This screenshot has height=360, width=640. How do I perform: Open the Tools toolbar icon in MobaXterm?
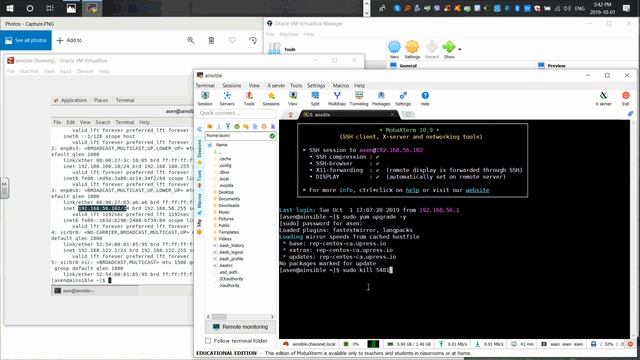click(x=249, y=98)
